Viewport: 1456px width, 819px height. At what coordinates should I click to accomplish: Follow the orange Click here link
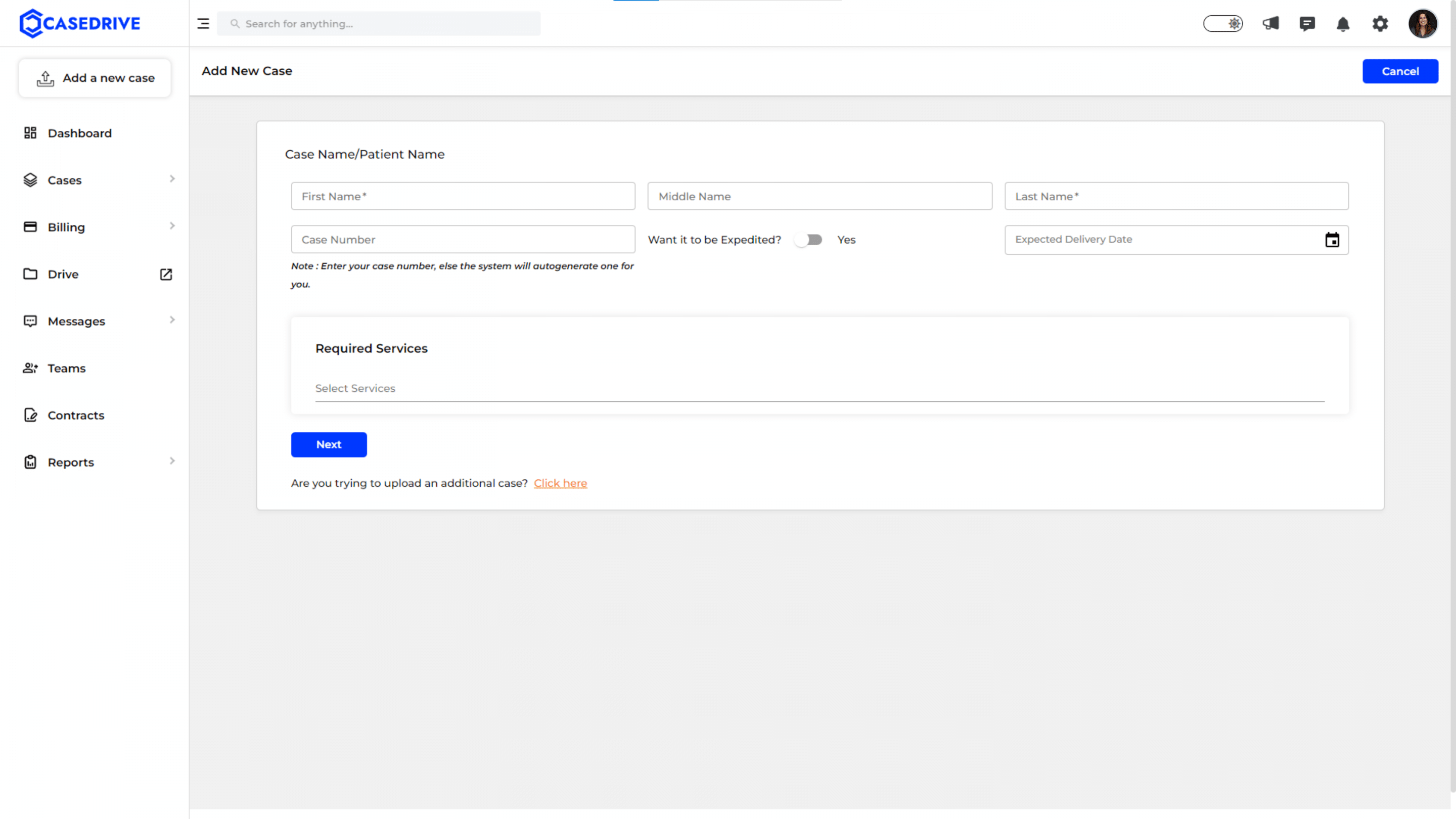click(560, 483)
